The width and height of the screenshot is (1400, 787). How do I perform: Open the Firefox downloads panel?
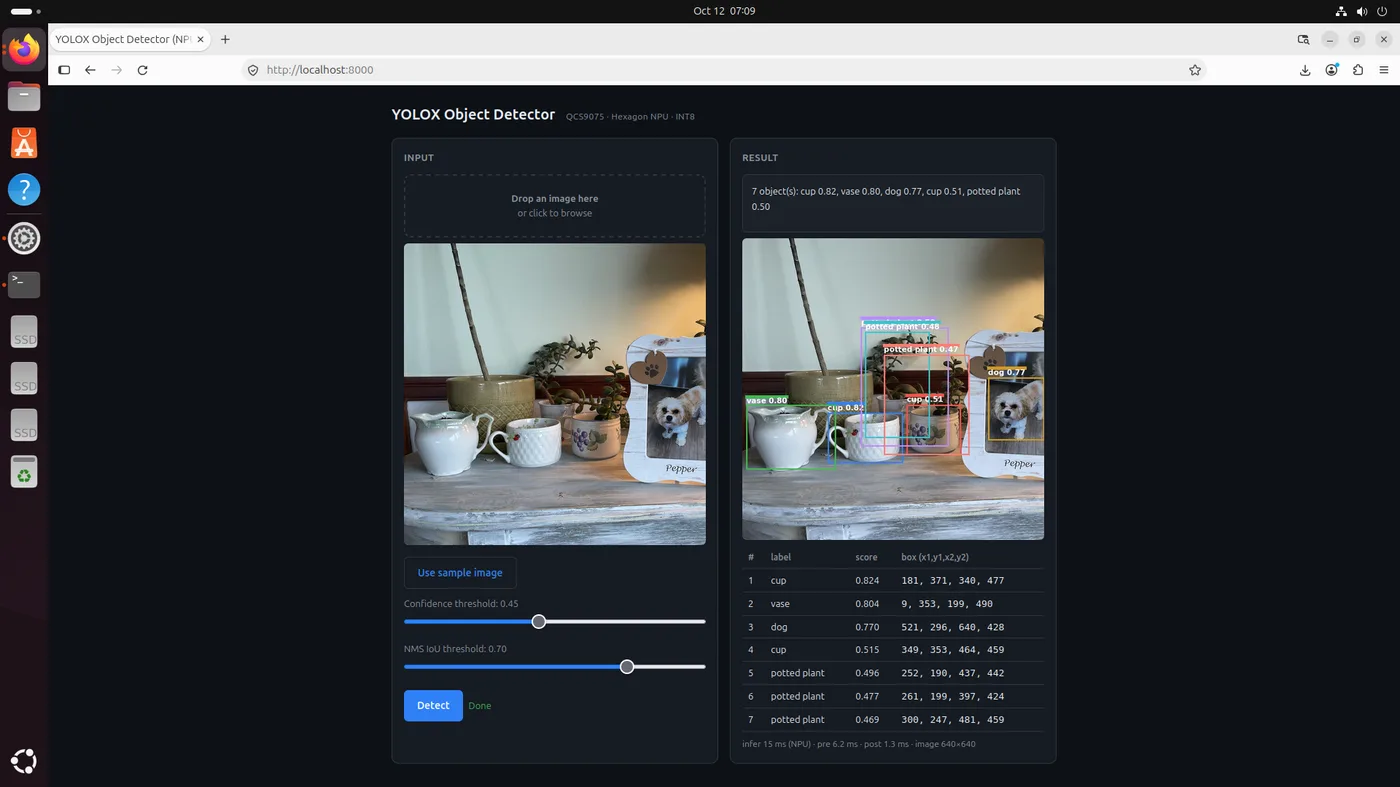point(1305,70)
